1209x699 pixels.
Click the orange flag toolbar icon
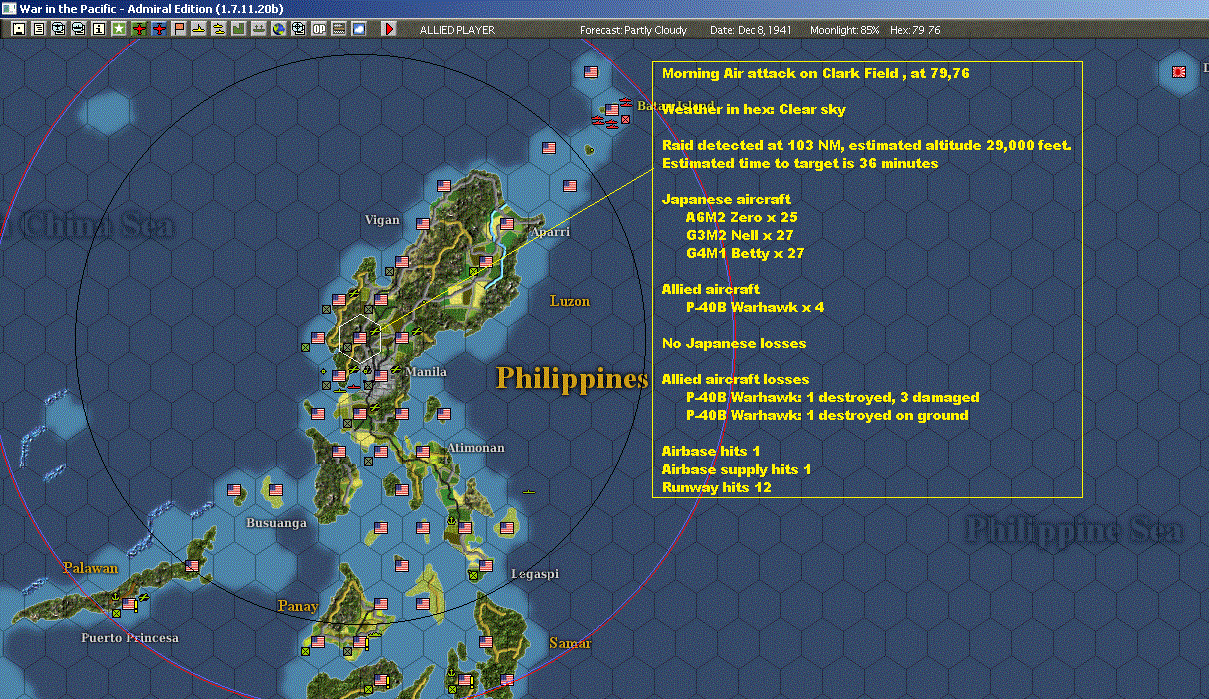pos(179,29)
